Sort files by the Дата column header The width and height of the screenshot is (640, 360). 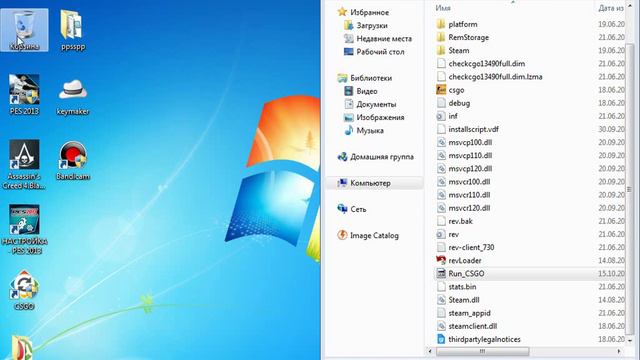[611, 8]
